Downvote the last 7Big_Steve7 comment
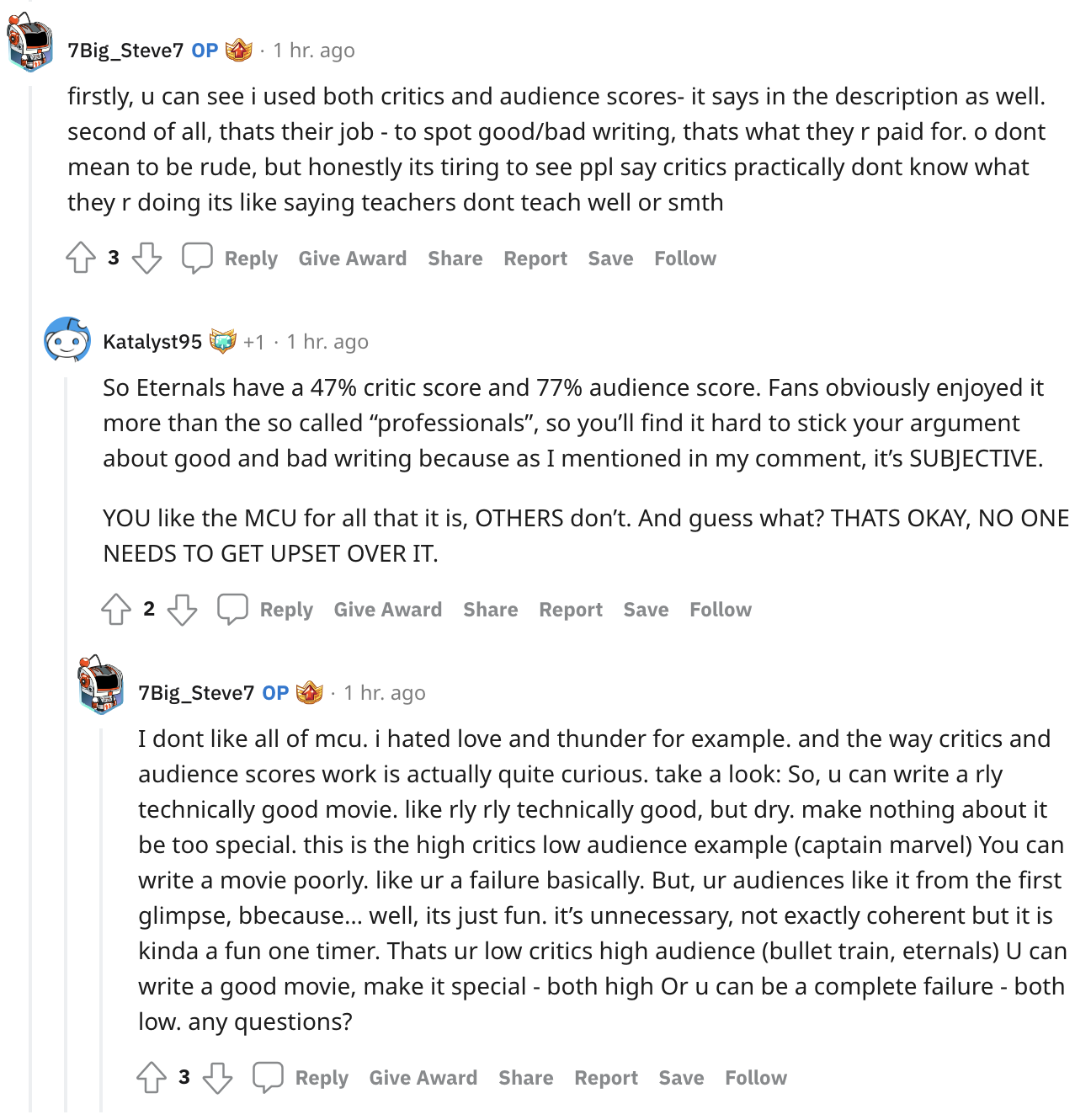The height and width of the screenshot is (1120, 1091). (218, 1077)
